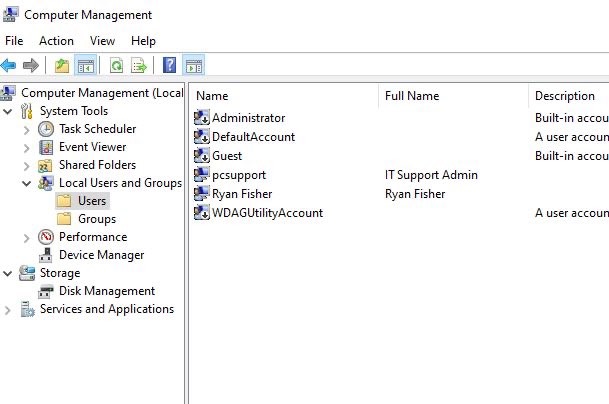
Task: Click the Event Viewer icon in tree
Action: point(46,147)
